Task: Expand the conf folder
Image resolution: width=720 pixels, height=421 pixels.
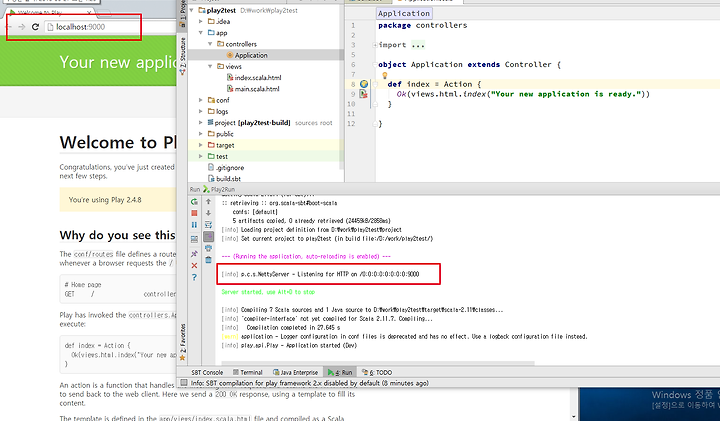Action: 201,100
